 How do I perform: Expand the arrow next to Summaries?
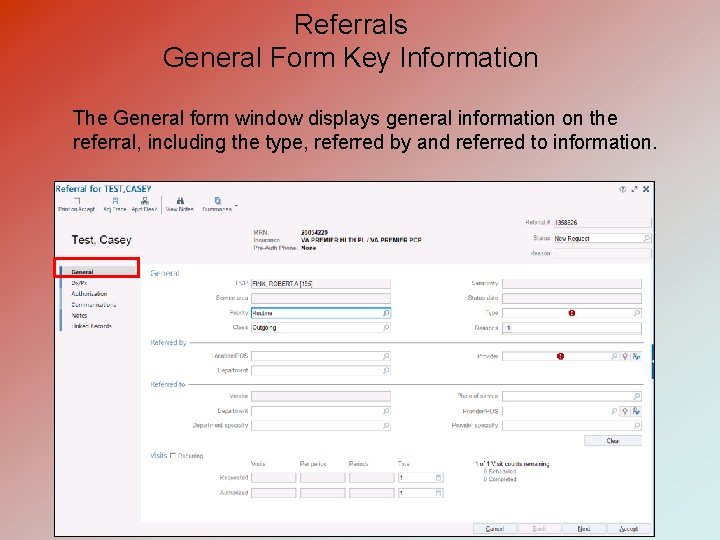pyautogui.click(x=236, y=205)
